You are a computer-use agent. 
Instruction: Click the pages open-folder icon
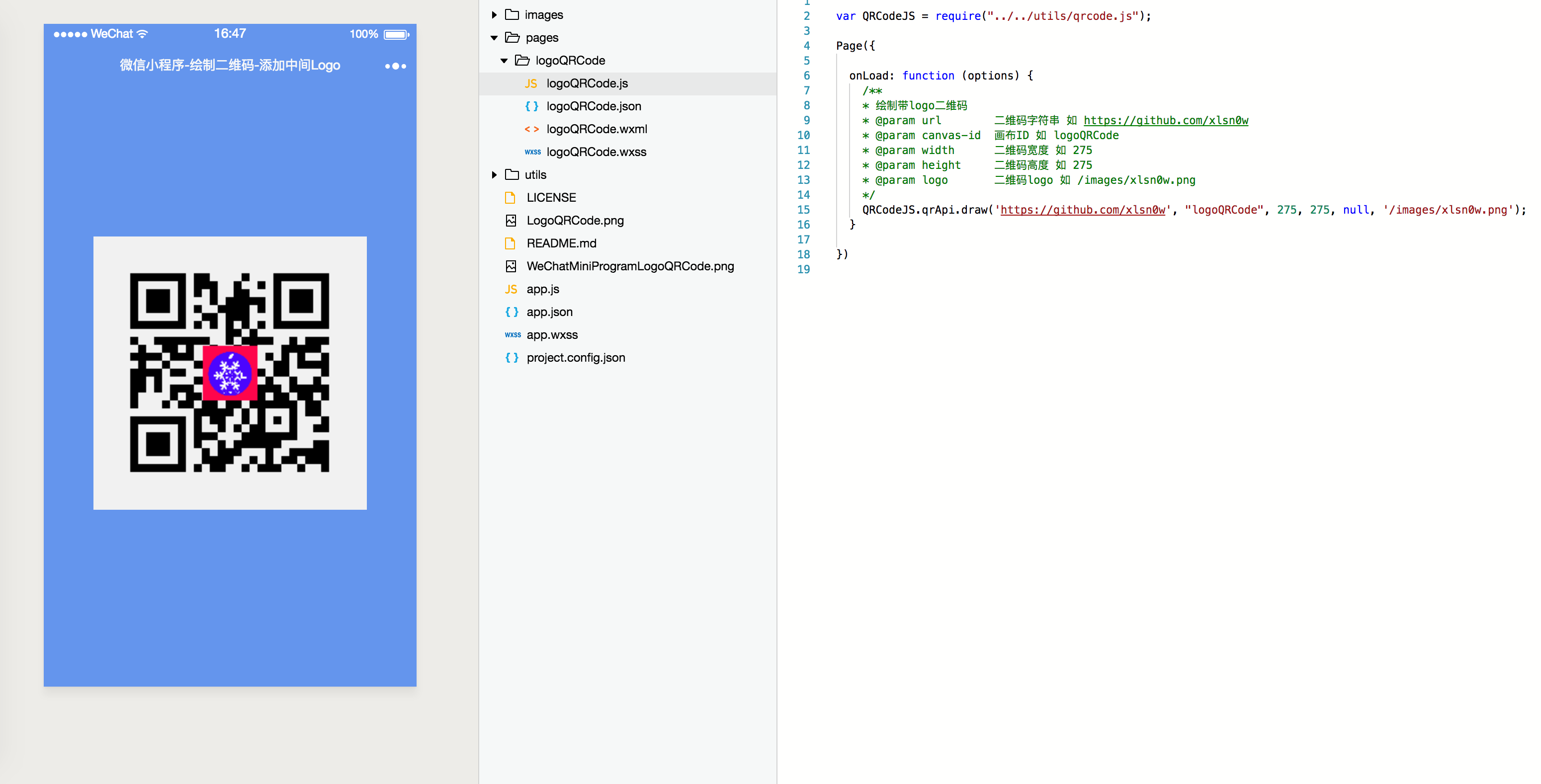pyautogui.click(x=512, y=37)
